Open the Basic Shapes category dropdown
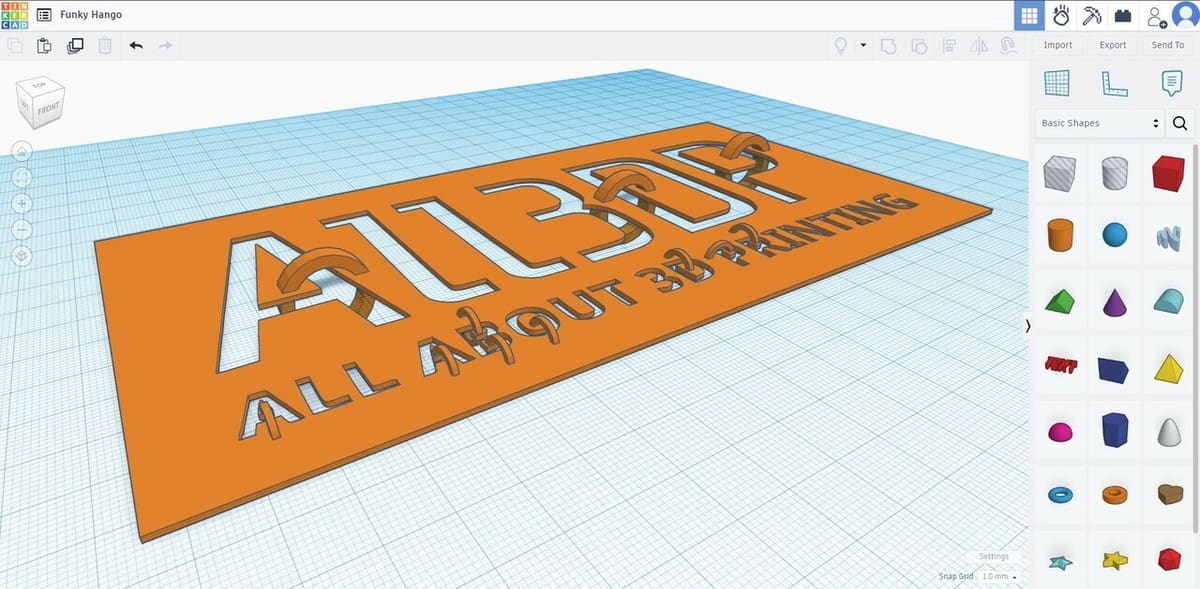 [x=1099, y=123]
